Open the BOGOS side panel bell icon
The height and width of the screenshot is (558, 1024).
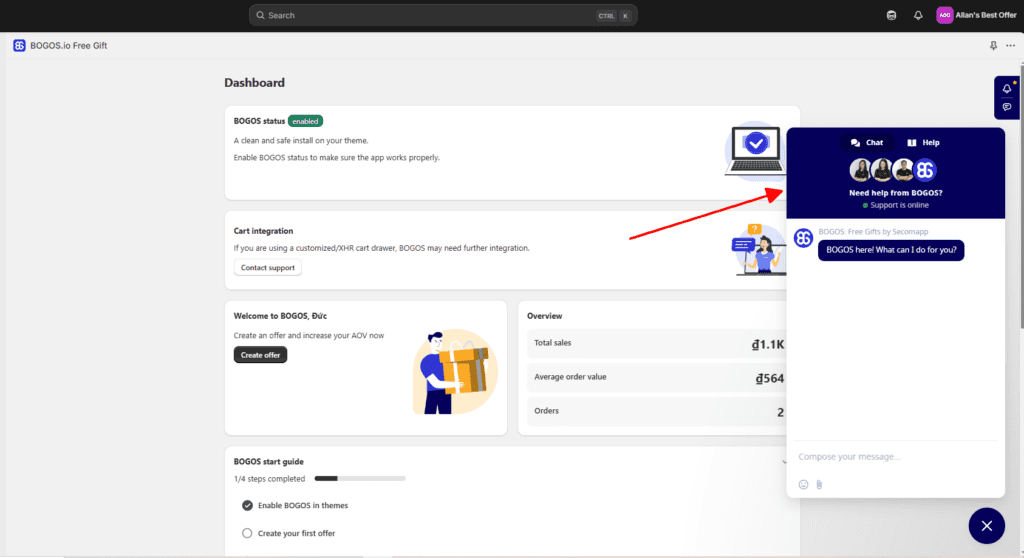(1006, 88)
